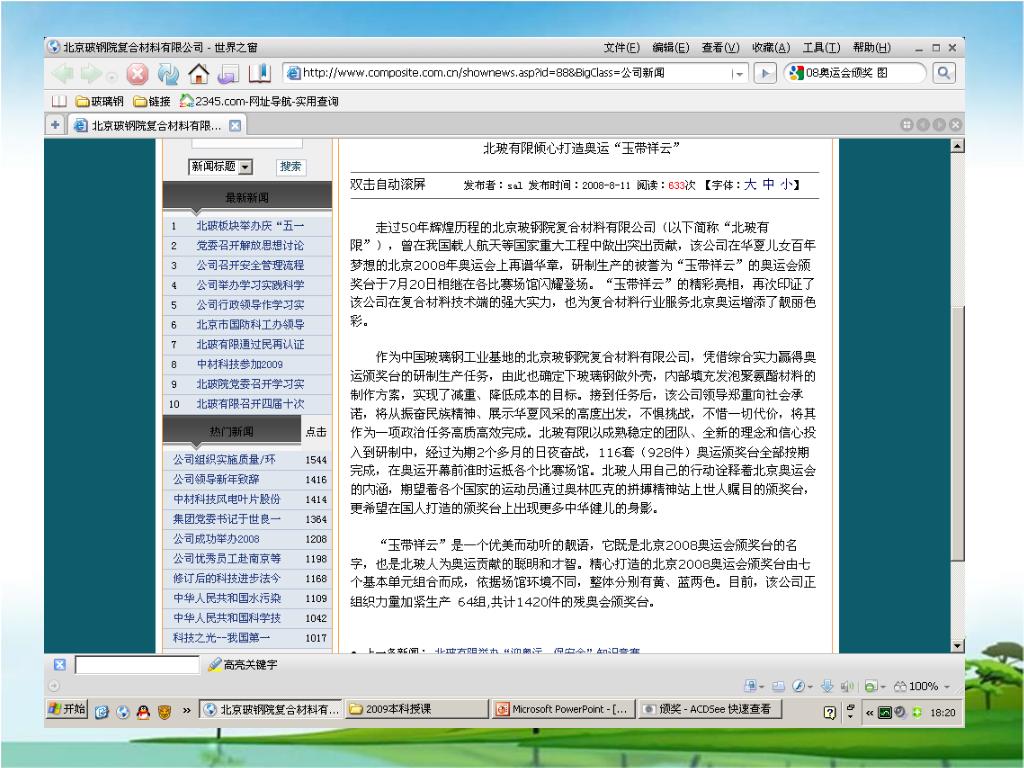Viewport: 1024px width, 768px height.
Task: Click the tab list grid icon
Action: click(x=906, y=125)
